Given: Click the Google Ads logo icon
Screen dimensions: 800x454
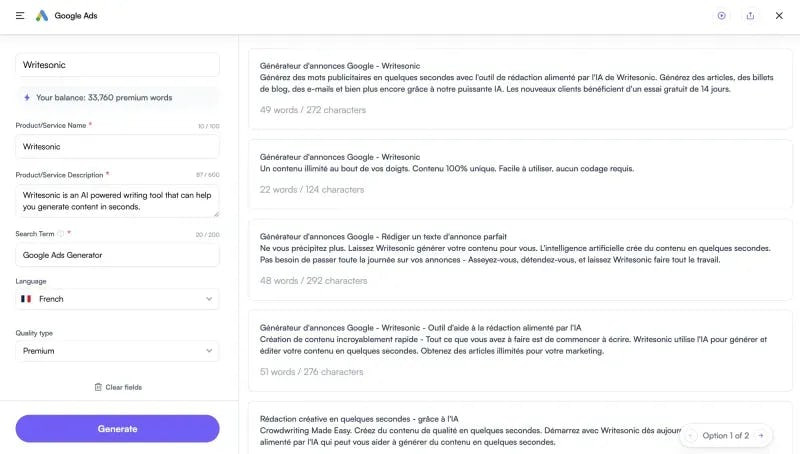Looking at the screenshot, I should (x=41, y=16).
